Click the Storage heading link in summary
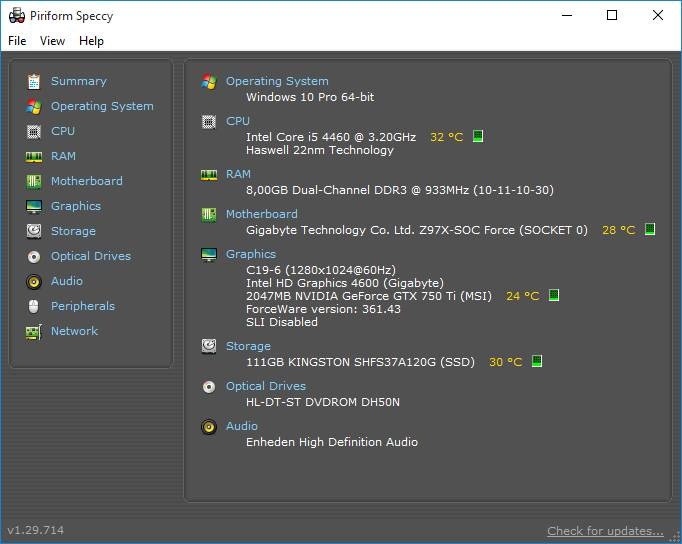682x544 pixels. coord(248,347)
